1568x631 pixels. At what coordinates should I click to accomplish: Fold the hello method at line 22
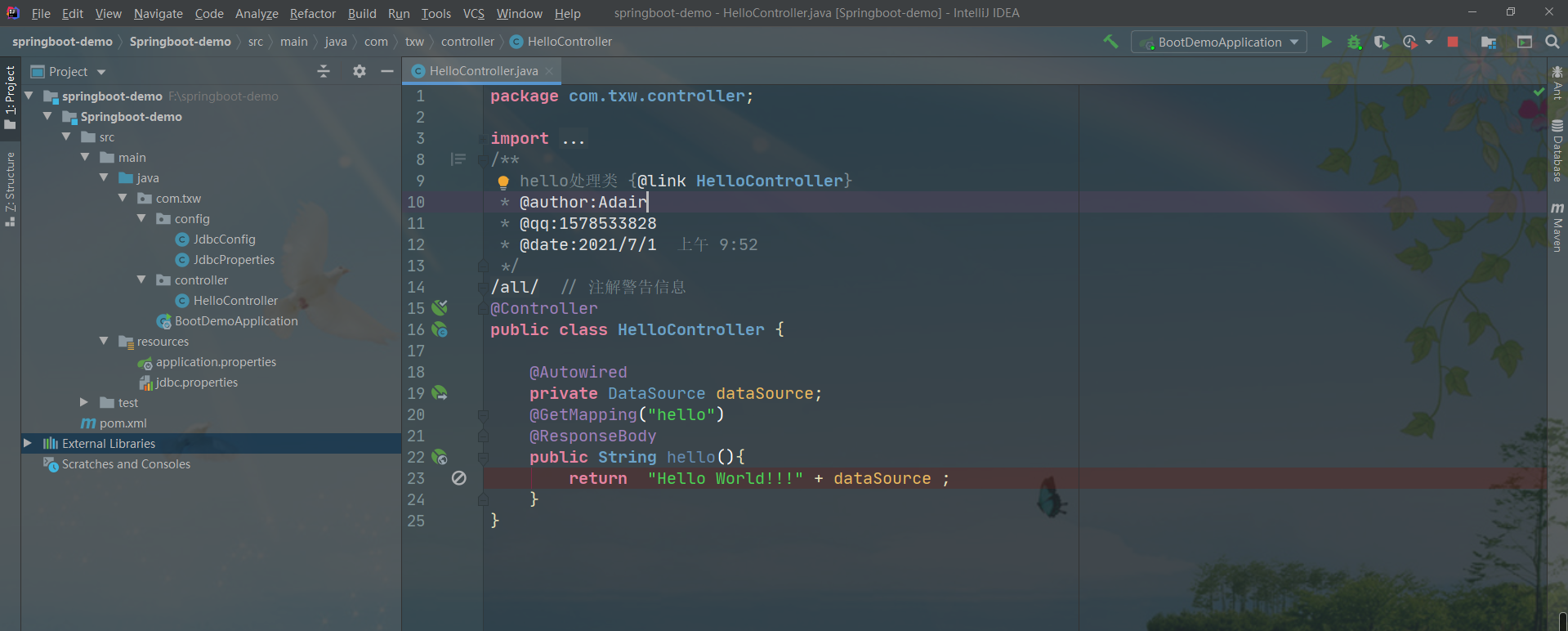click(483, 457)
